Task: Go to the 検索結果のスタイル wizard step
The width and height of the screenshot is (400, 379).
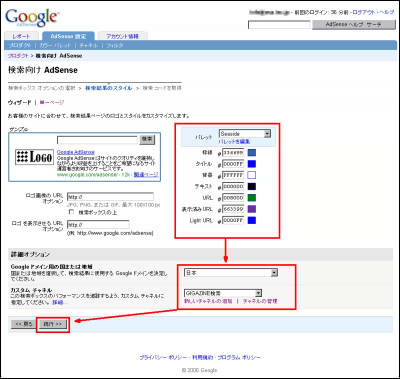Action: point(109,88)
